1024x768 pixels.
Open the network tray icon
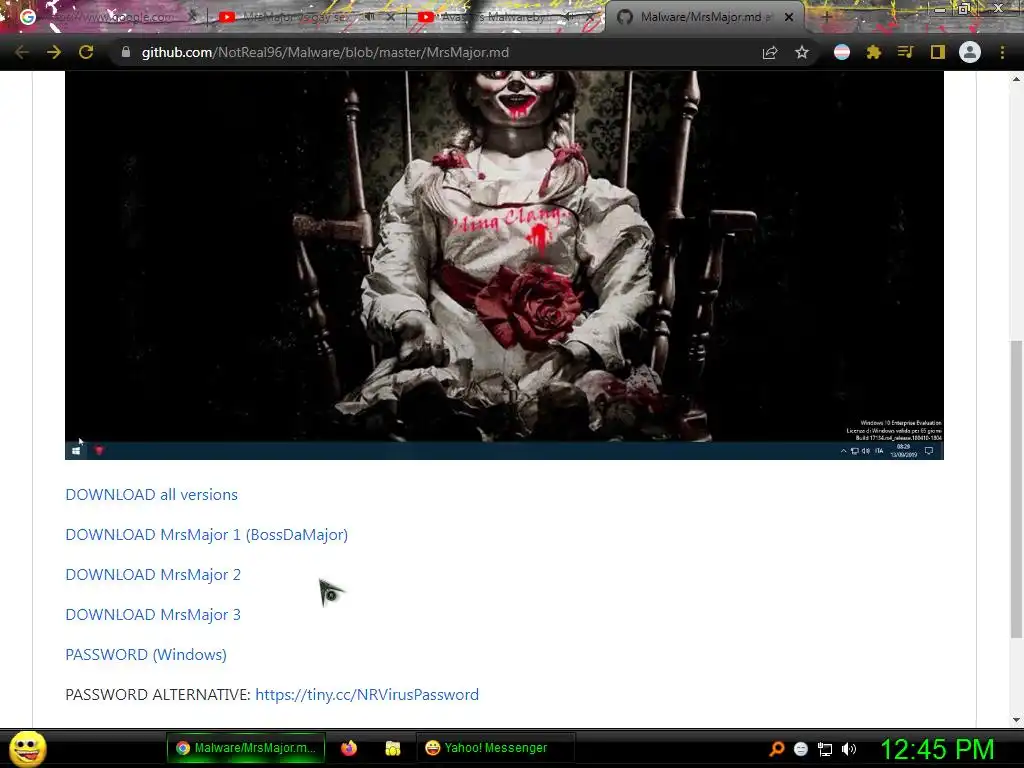coord(825,749)
